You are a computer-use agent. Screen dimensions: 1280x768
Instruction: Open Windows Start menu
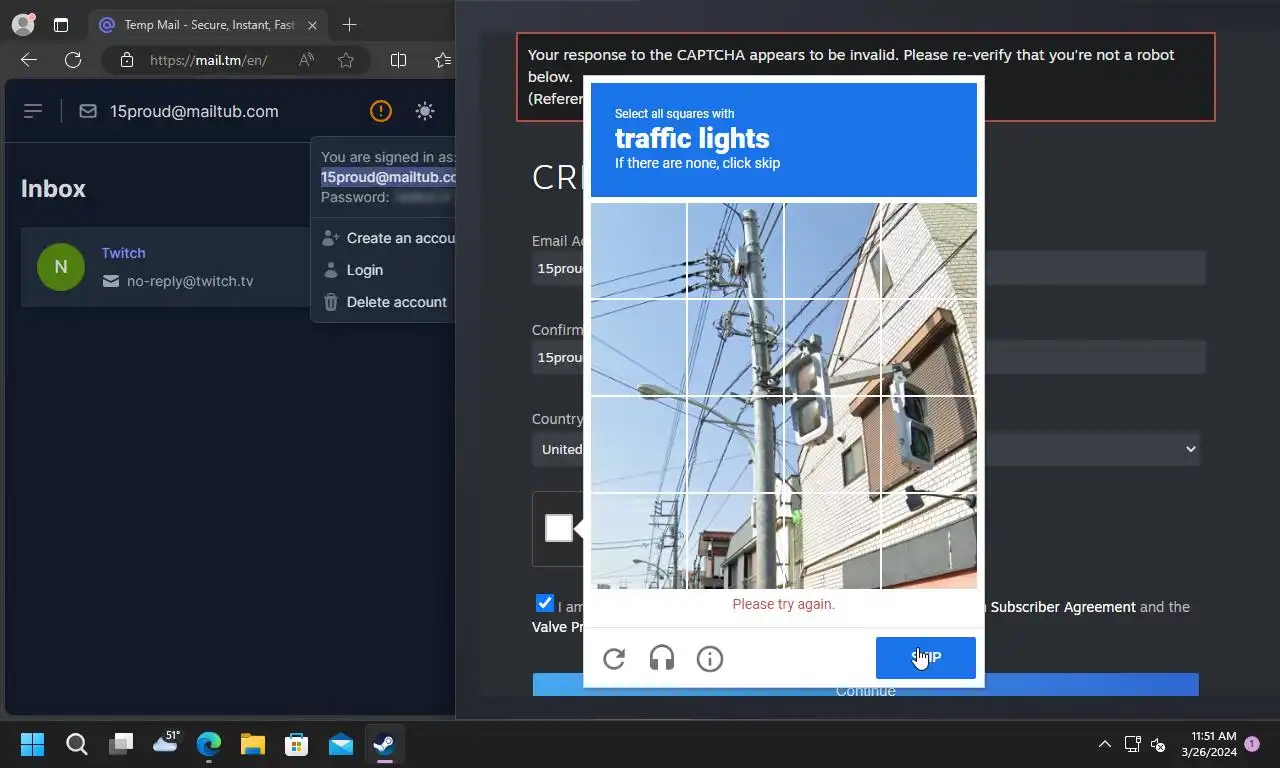[33, 744]
